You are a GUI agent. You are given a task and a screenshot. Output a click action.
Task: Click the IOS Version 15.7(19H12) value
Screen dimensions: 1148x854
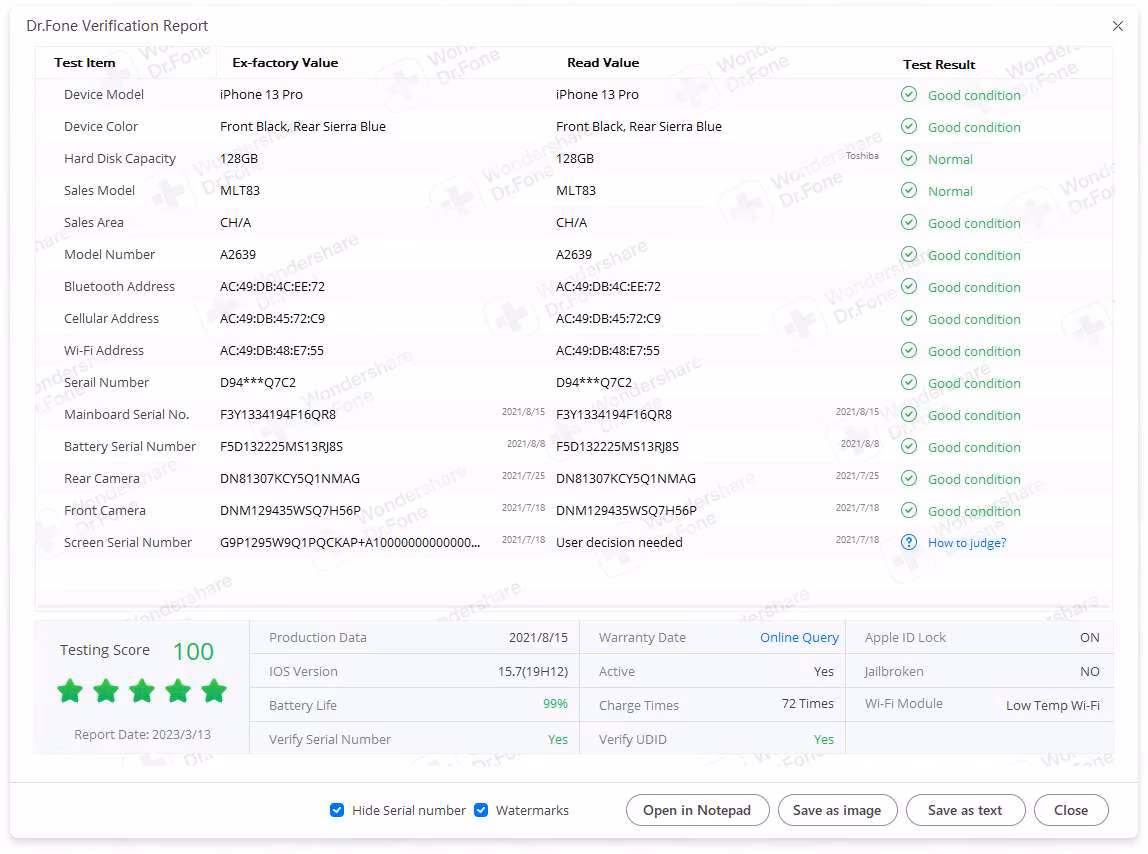coord(533,672)
